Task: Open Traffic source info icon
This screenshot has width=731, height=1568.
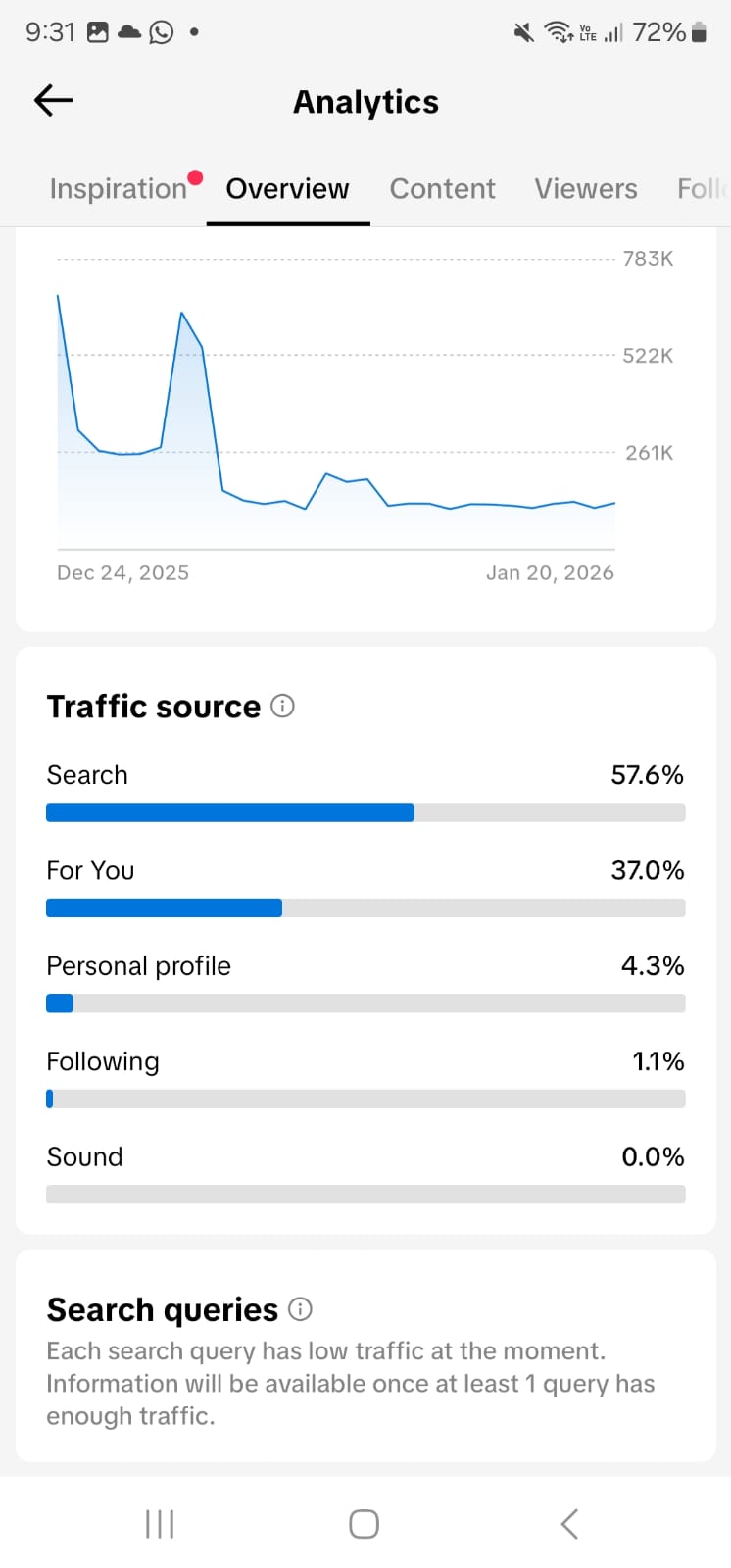Action: pos(282,706)
